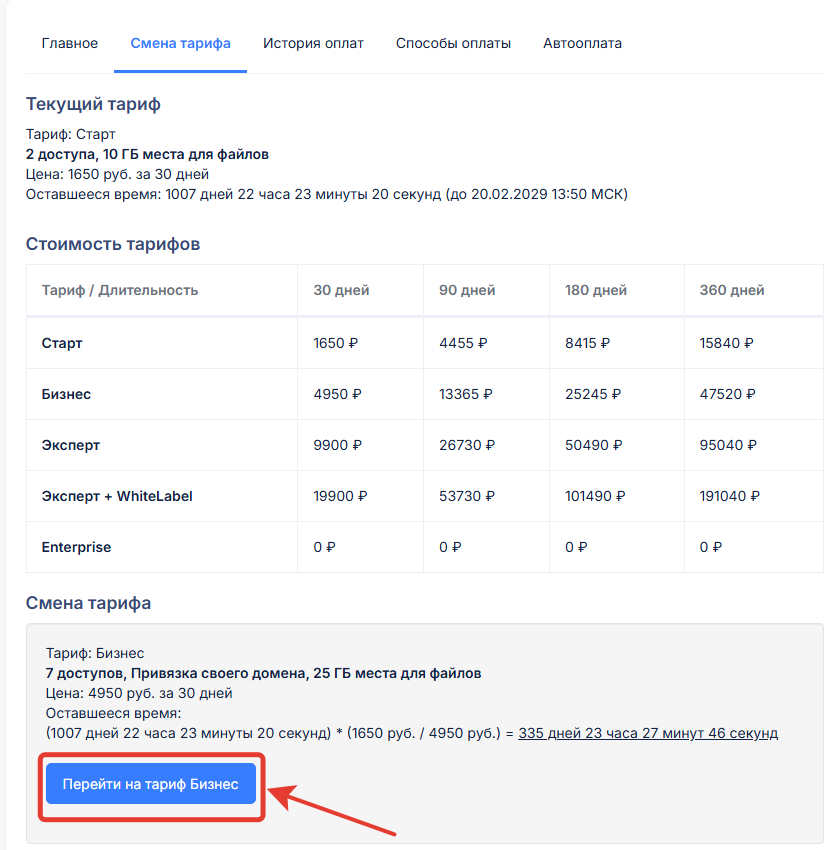Click the Перейти на тариф Бизнес button
The height and width of the screenshot is (850, 838).
pyautogui.click(x=151, y=784)
